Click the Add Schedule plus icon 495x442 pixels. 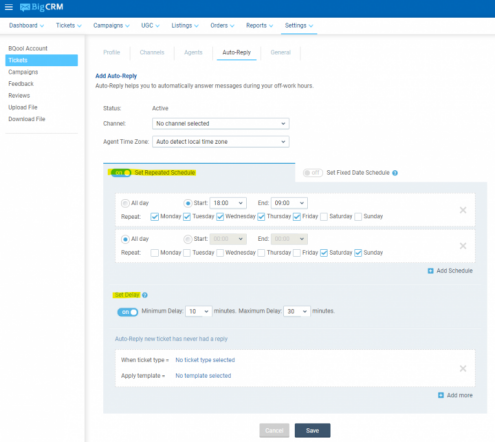tap(431, 271)
